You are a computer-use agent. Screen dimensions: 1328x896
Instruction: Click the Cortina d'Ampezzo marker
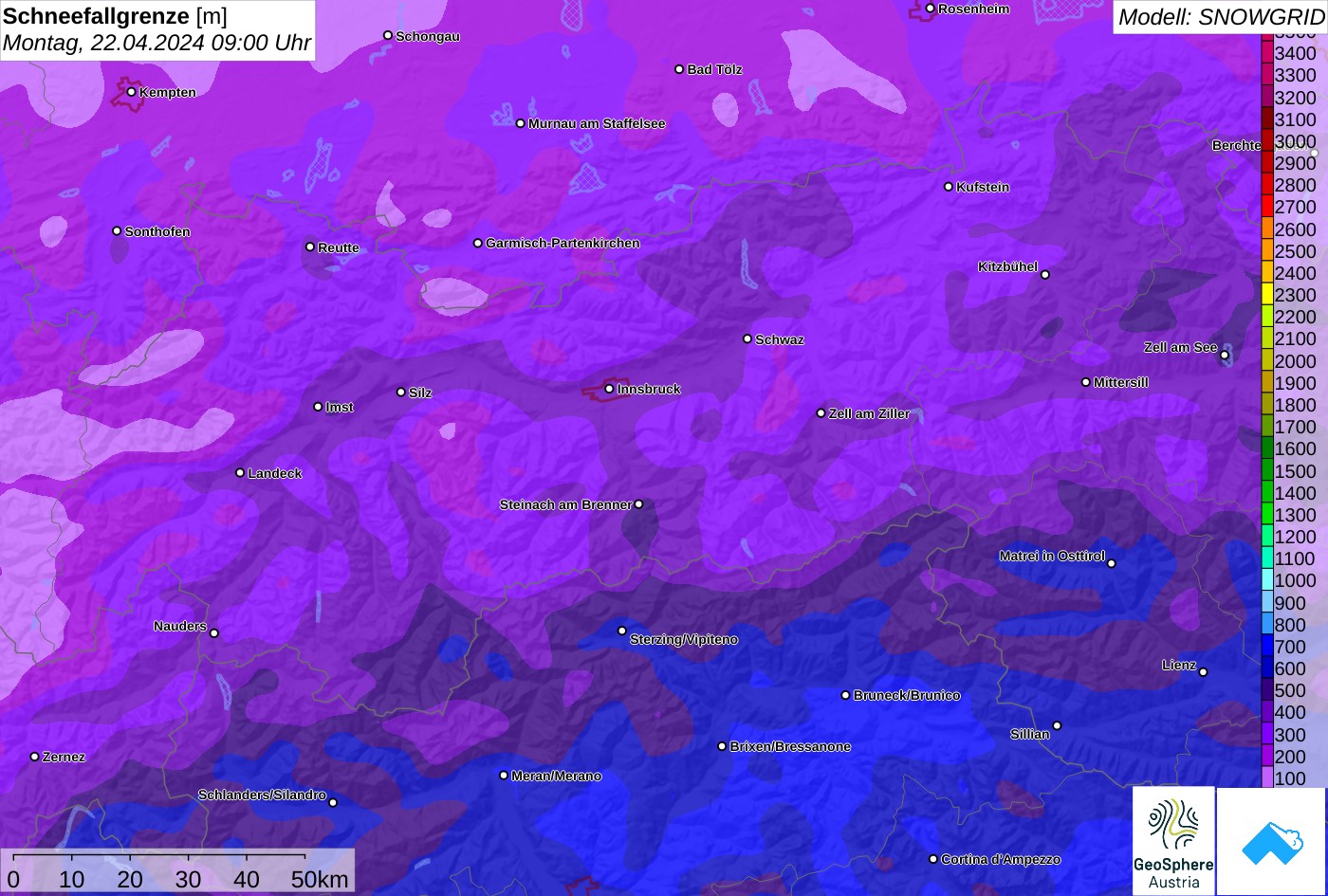(933, 859)
